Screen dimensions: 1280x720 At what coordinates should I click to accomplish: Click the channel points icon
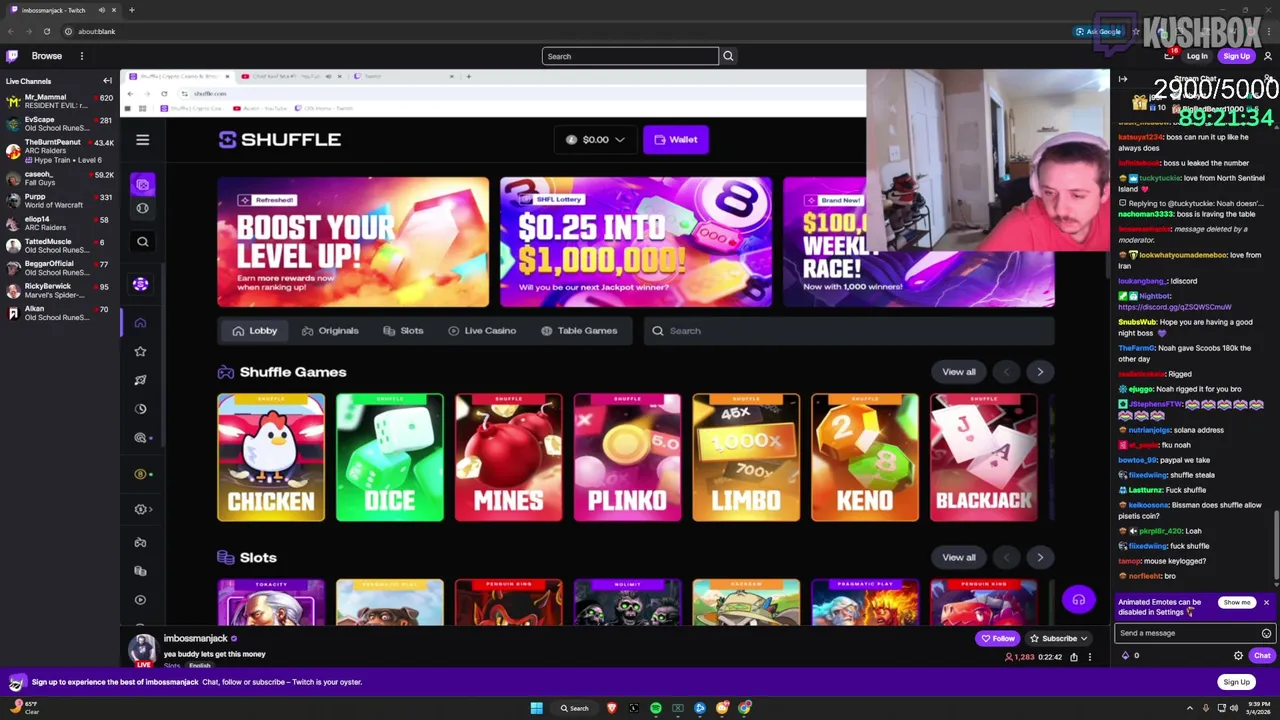pos(1125,656)
